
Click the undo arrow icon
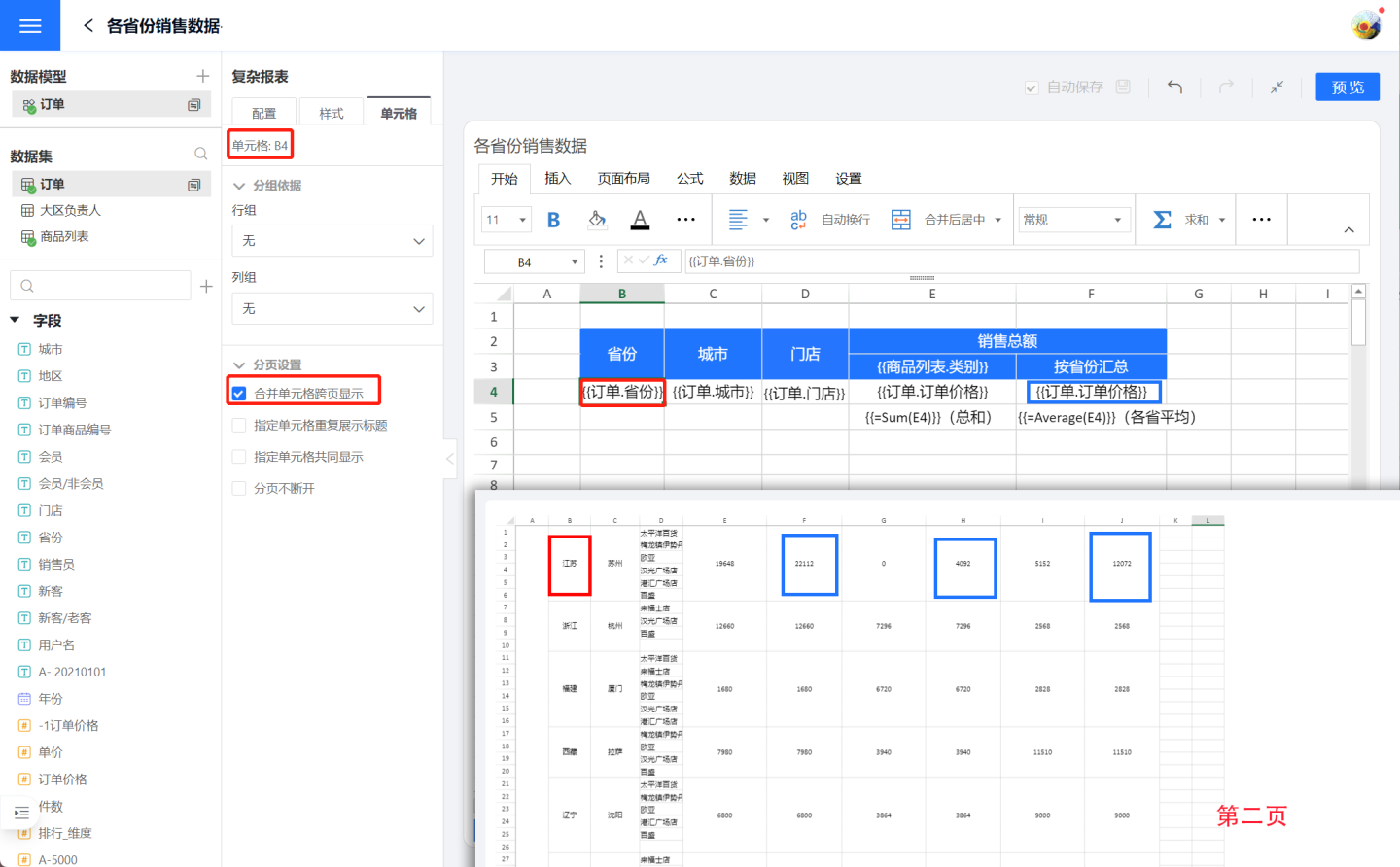pyautogui.click(x=1174, y=87)
